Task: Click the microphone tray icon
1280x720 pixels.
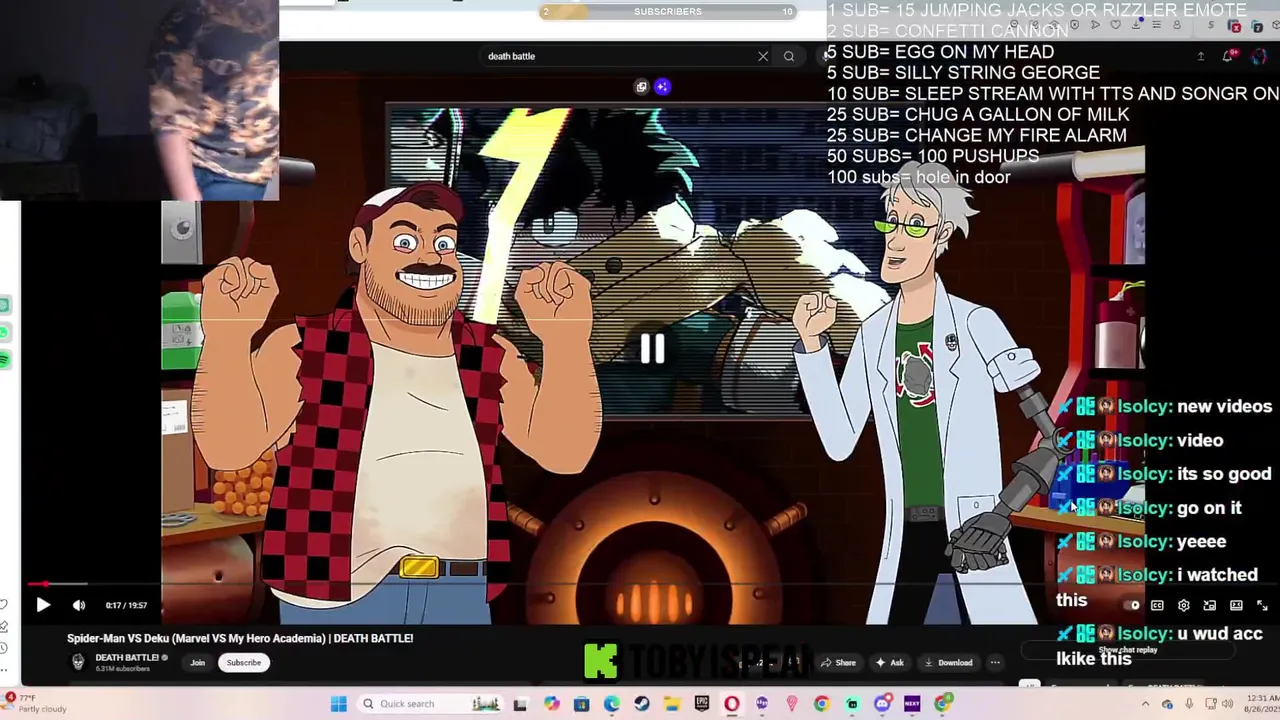Action: pos(1189,704)
